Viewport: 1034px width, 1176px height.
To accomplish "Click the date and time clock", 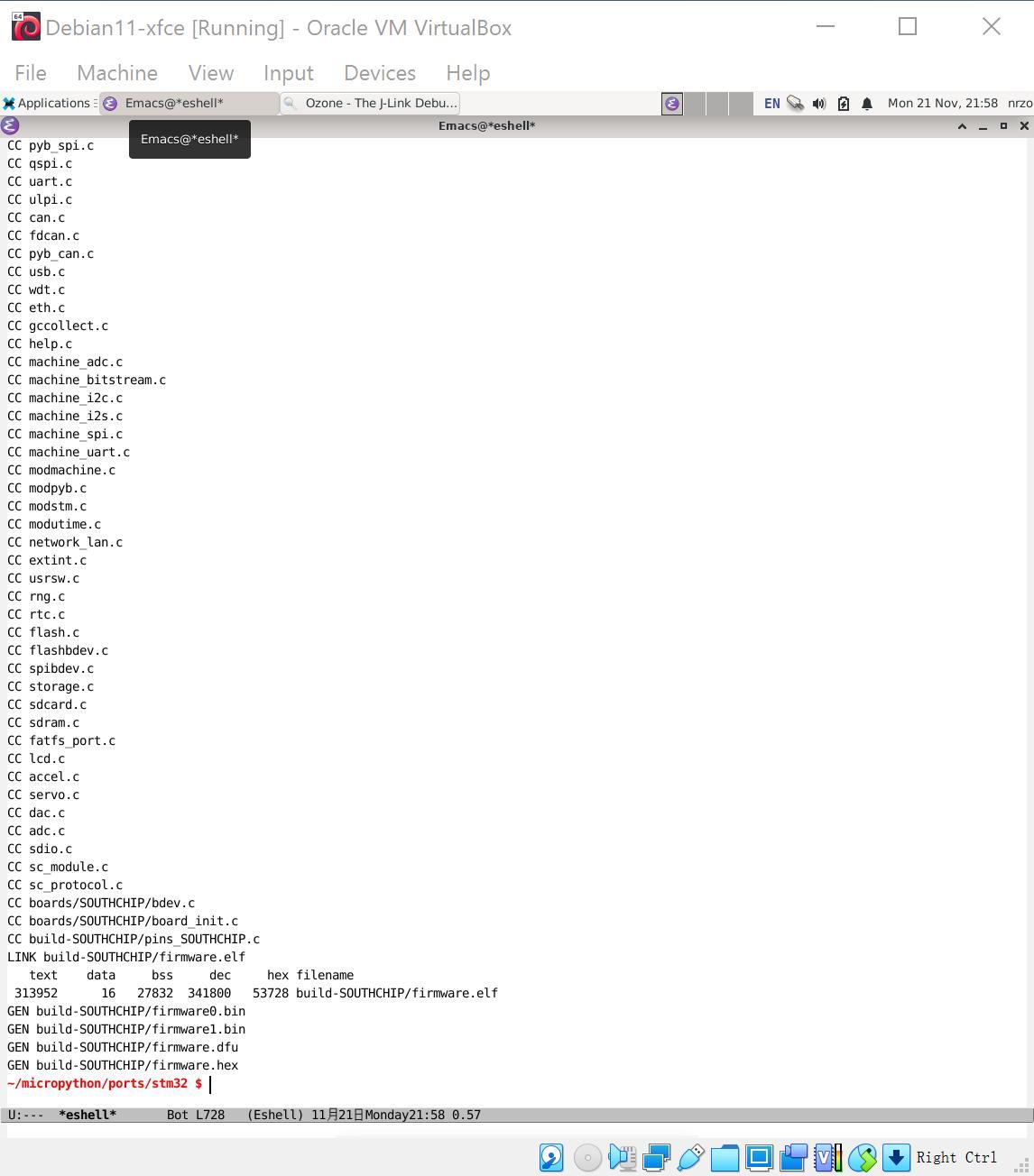I will tap(942, 103).
